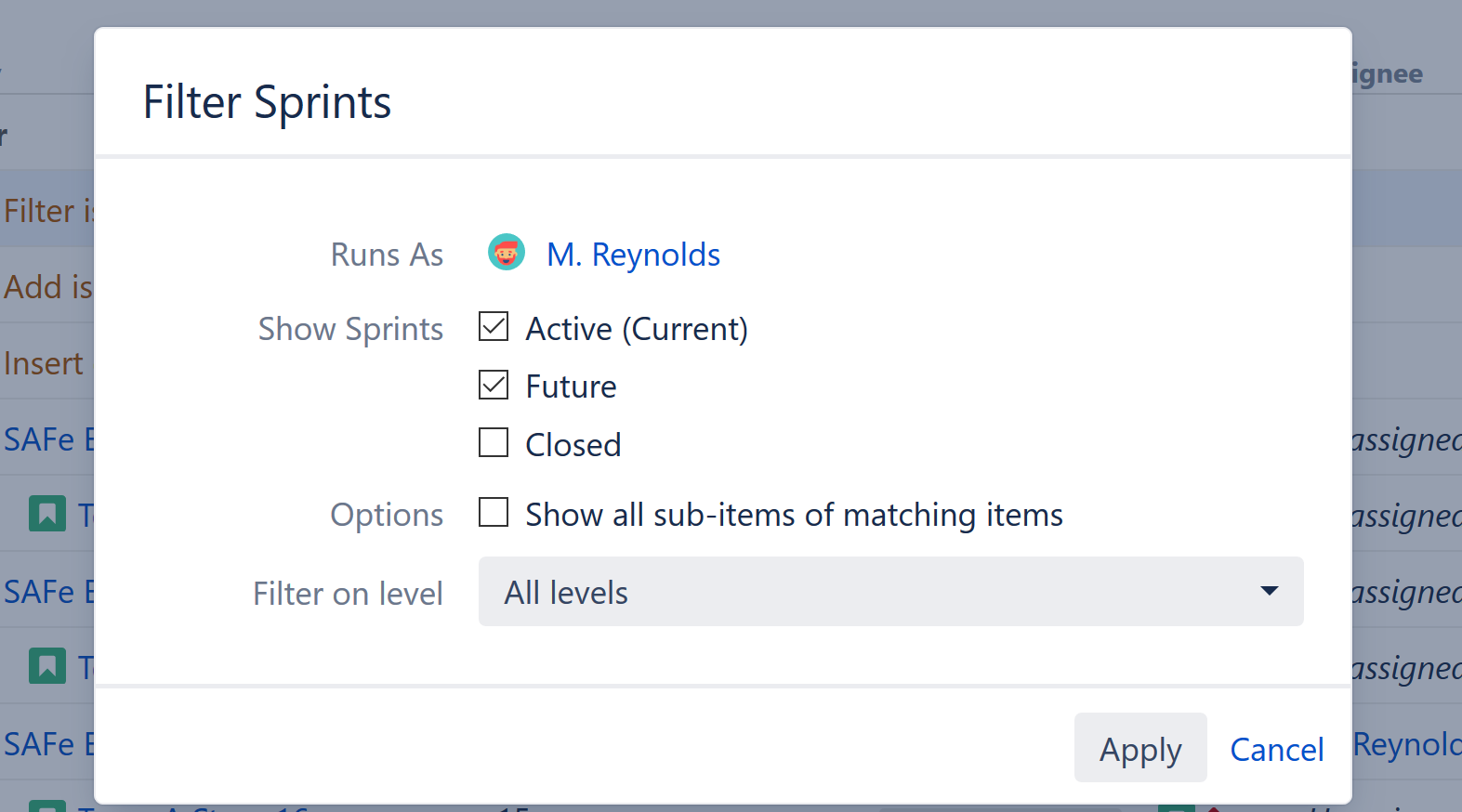Select the Insert menu entry behind dialog
1462x812 pixels.
(45, 363)
